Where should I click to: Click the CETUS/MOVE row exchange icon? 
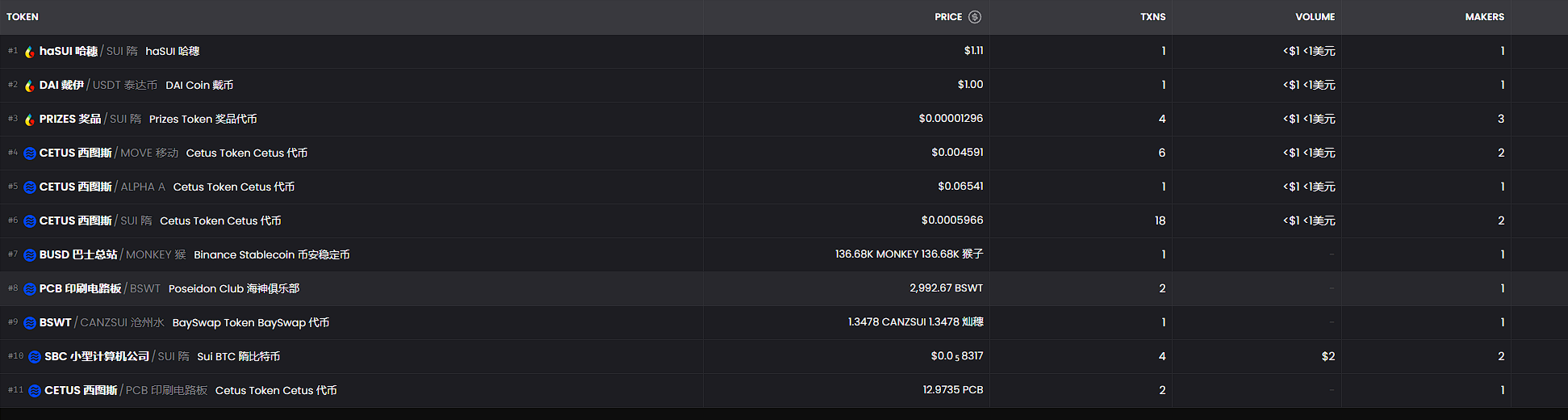point(30,153)
